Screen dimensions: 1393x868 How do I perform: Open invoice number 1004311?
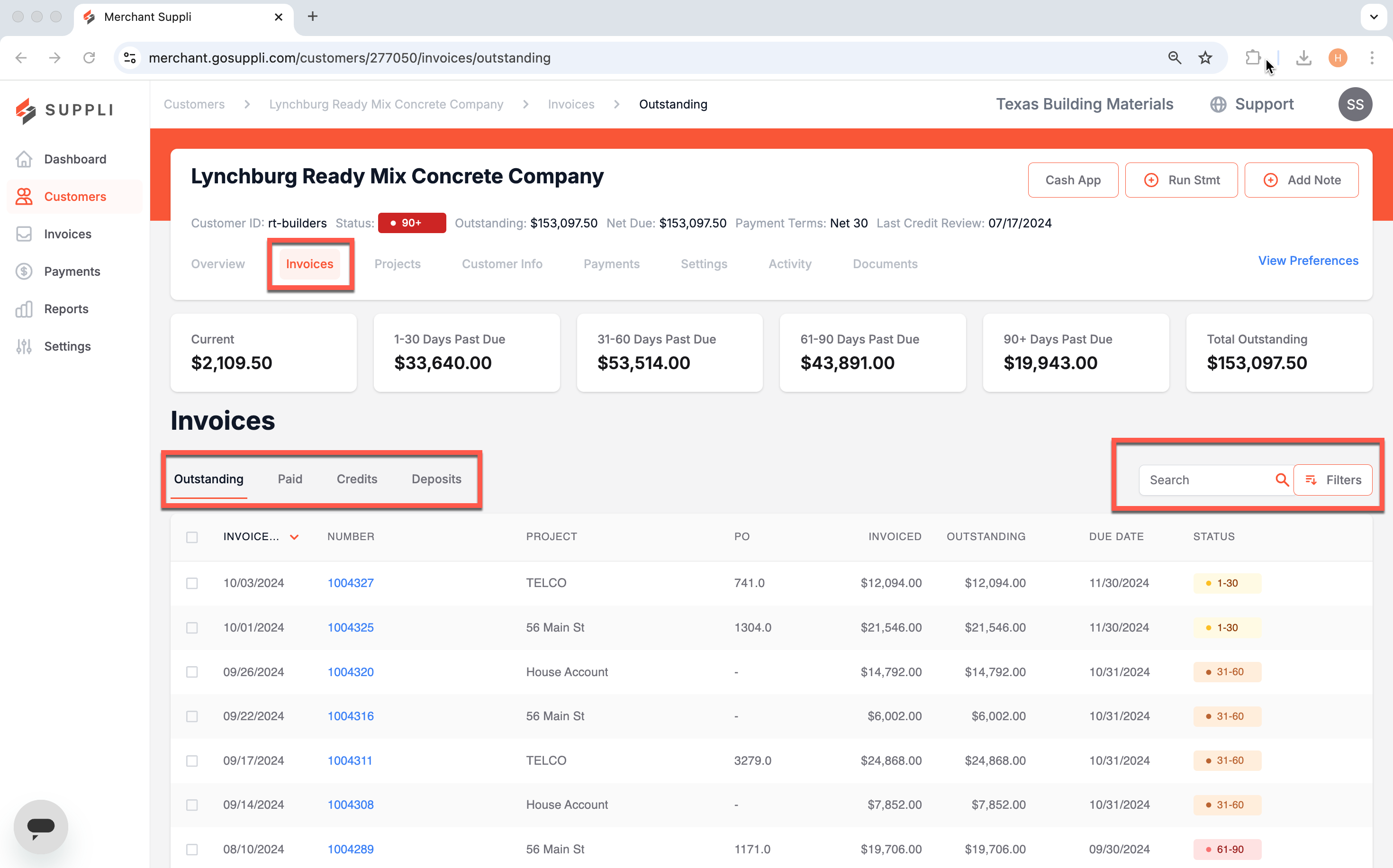point(350,760)
